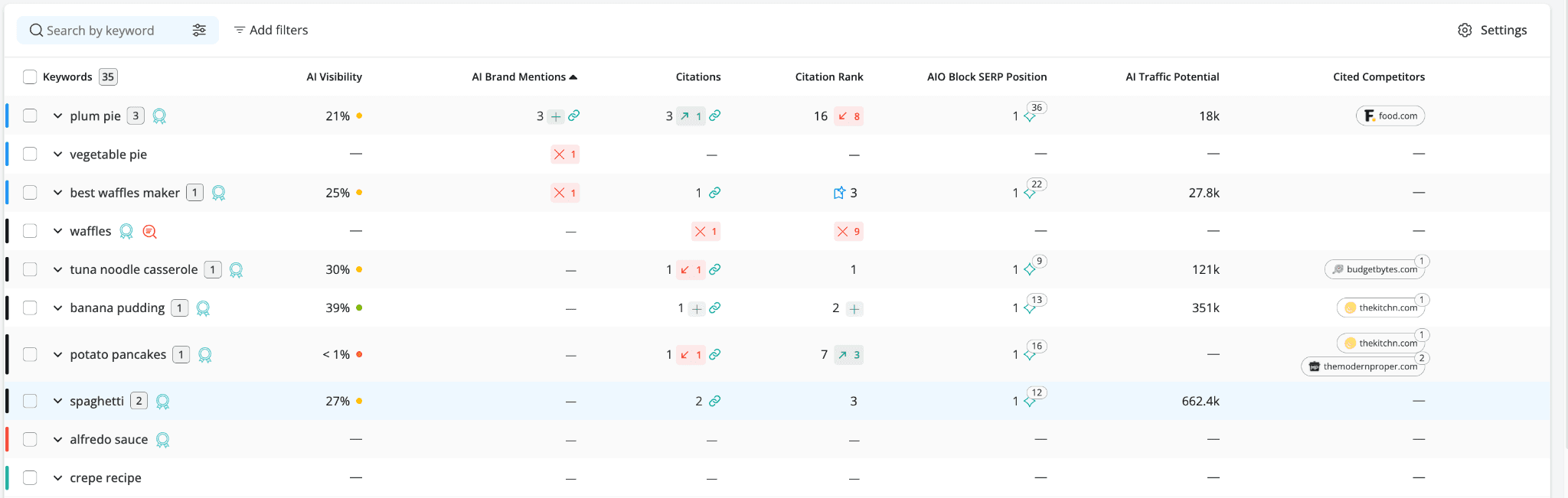Expand the crepe recipe row

point(57,477)
